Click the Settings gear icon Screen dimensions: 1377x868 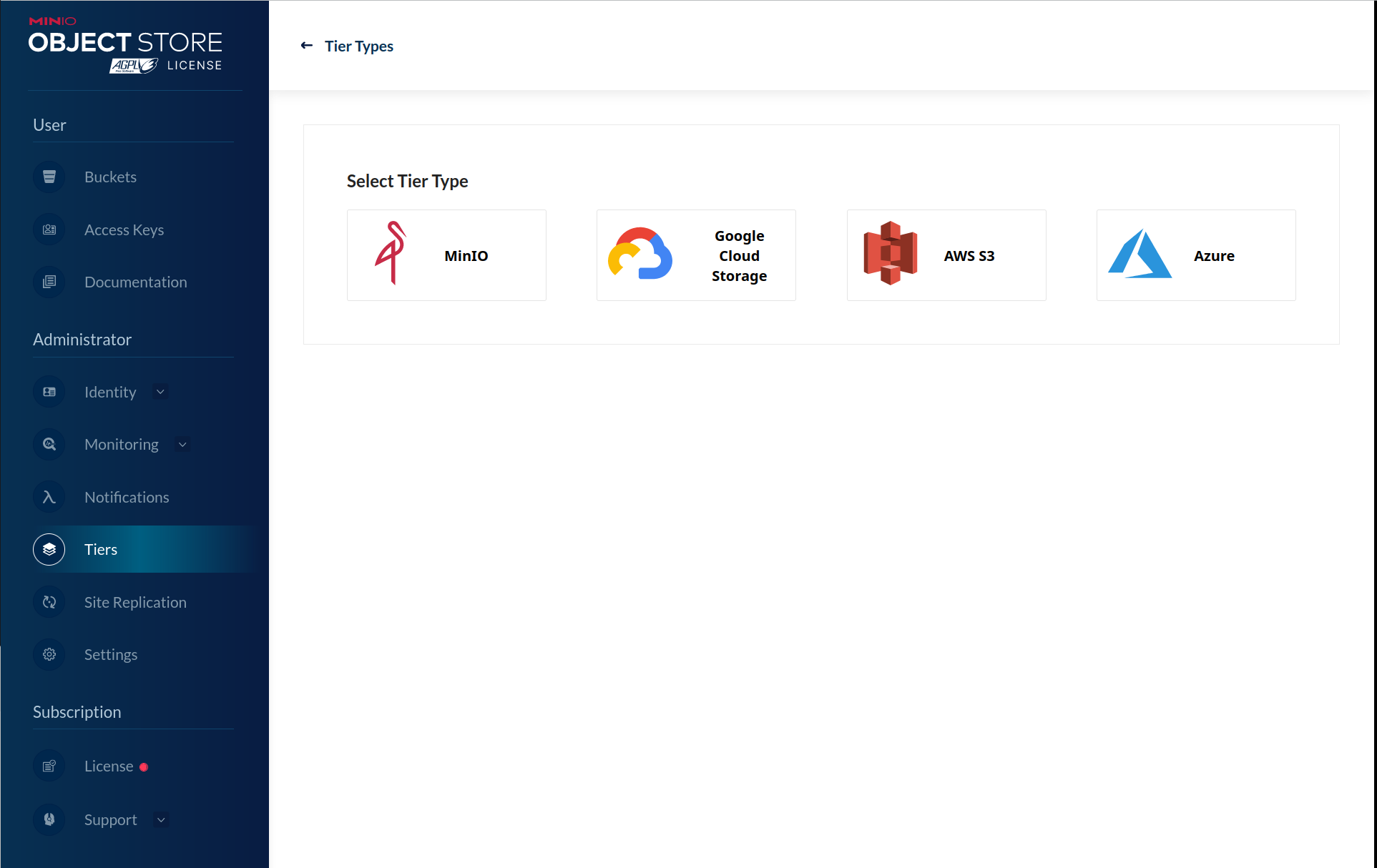(49, 654)
